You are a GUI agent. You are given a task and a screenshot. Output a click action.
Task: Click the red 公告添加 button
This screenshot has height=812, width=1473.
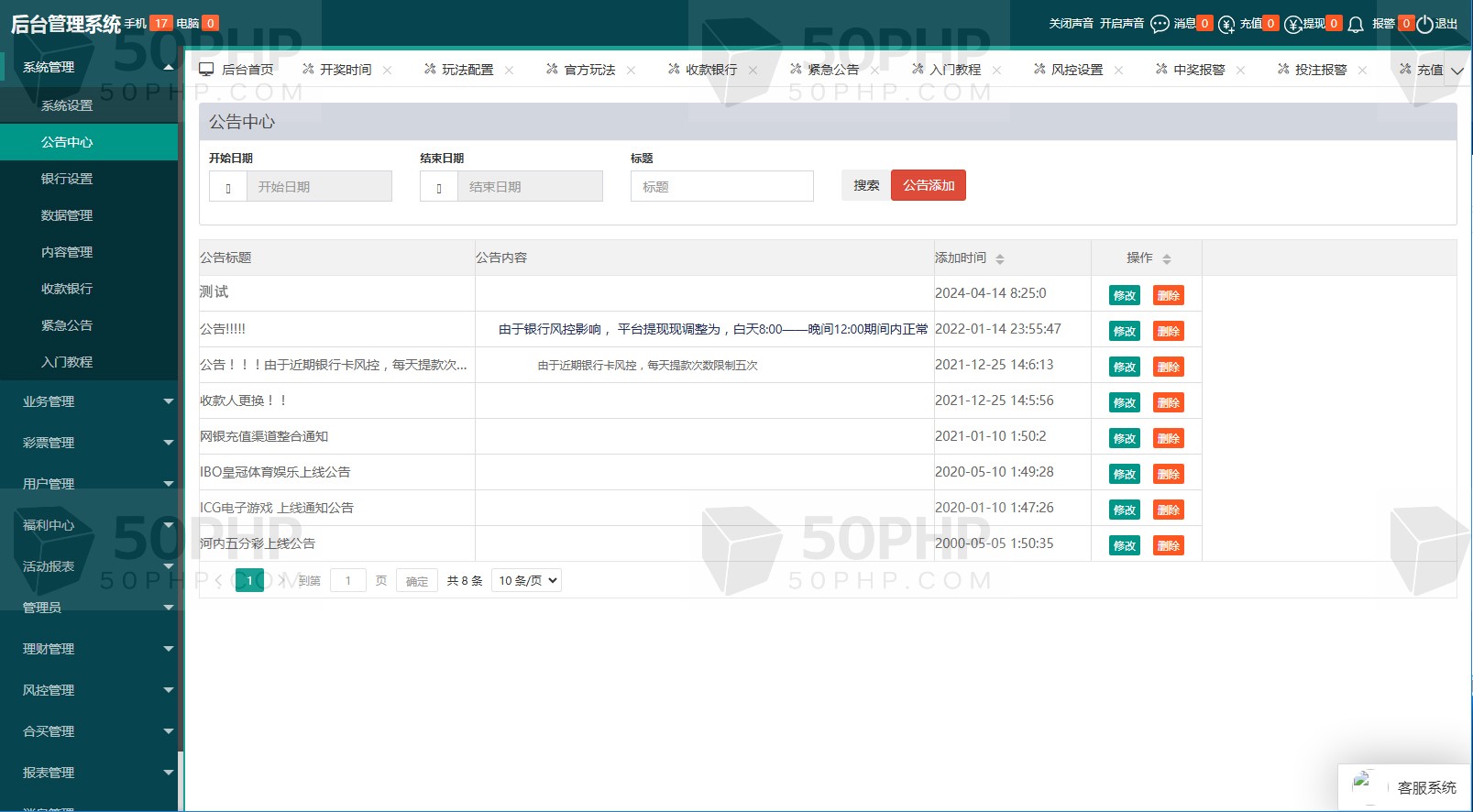click(x=928, y=185)
